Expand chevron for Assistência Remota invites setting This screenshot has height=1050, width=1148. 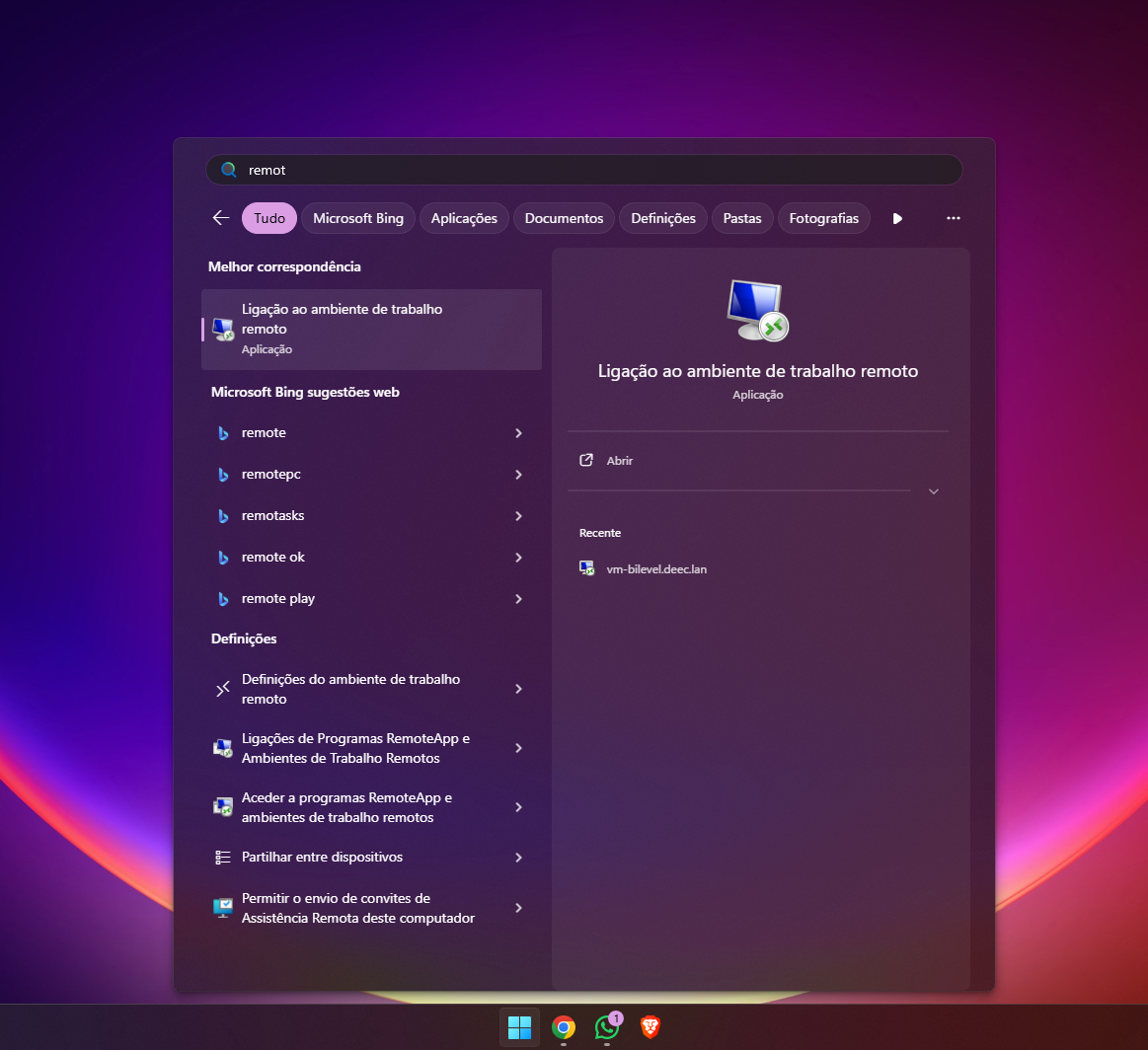coord(518,908)
